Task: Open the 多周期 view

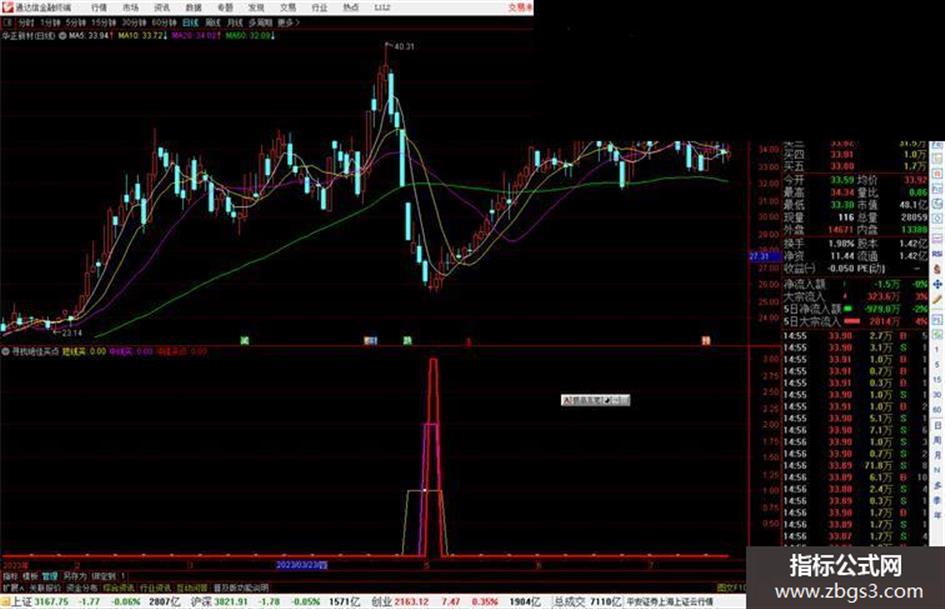Action: tap(260, 23)
